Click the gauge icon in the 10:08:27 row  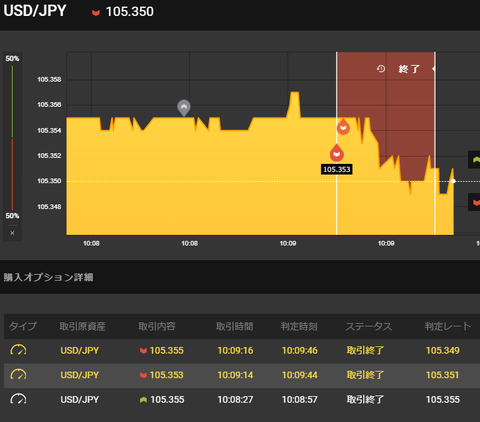point(18,399)
